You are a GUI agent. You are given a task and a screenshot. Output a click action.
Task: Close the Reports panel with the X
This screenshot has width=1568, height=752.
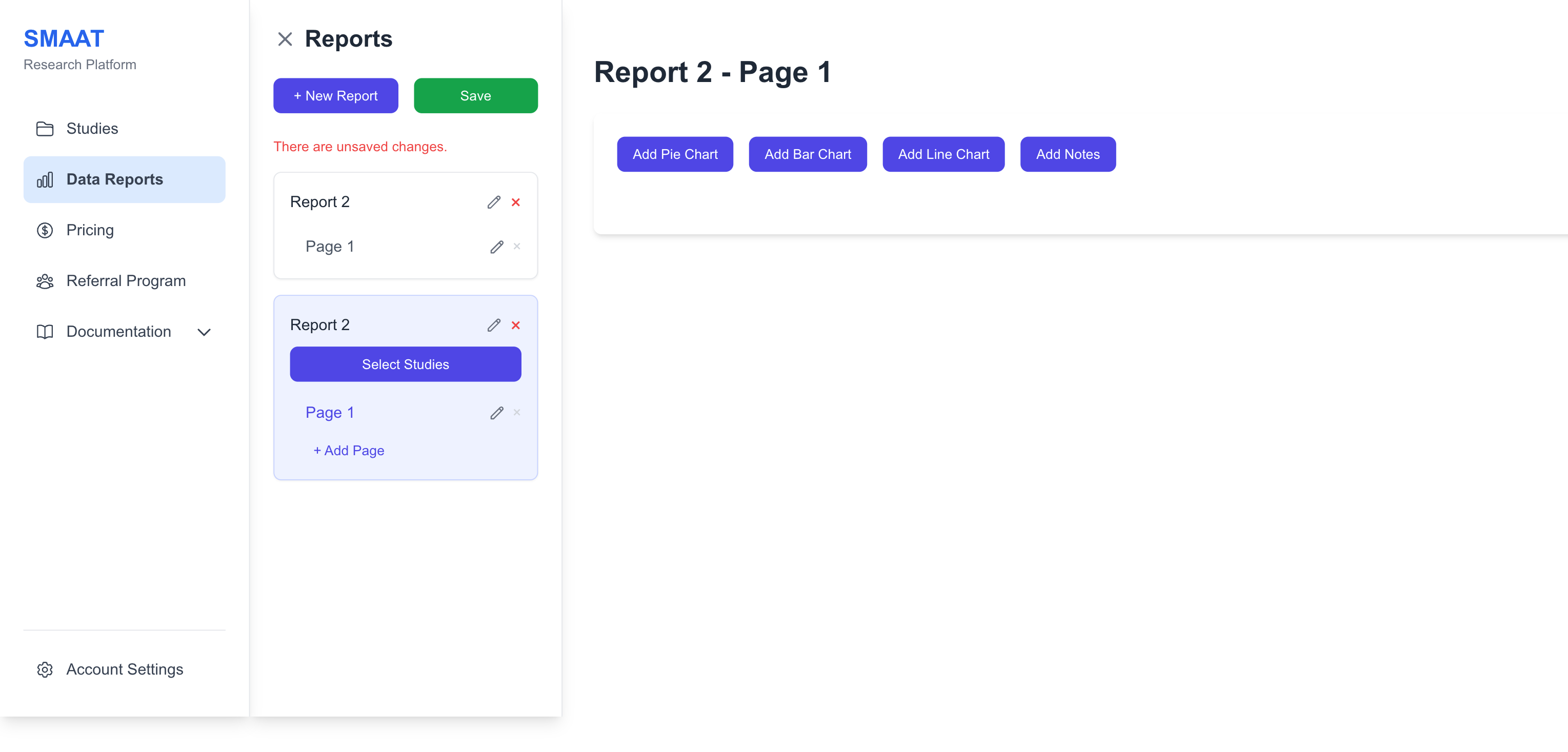coord(285,38)
